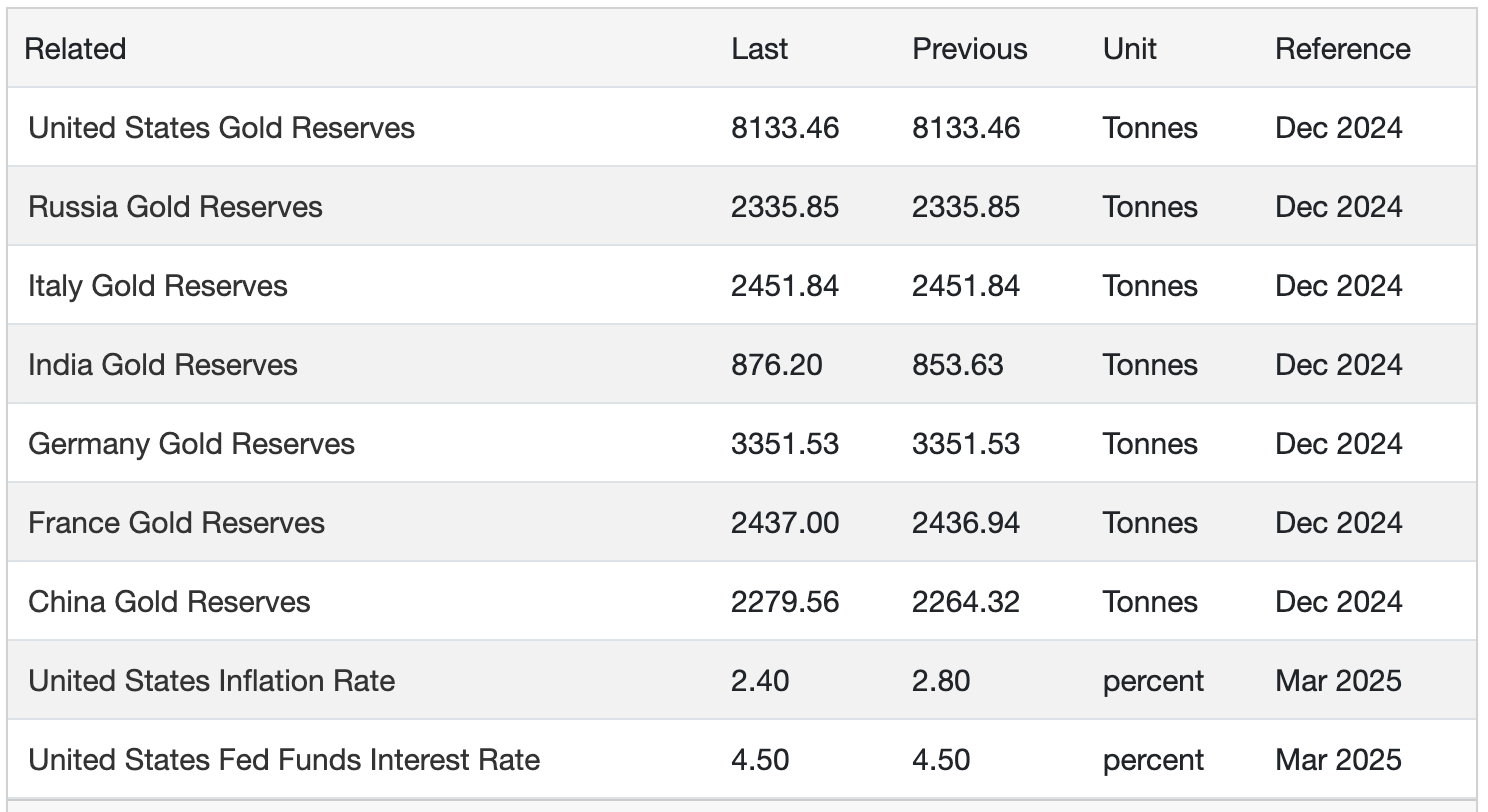Click the 8133.46 last value cell

click(x=784, y=128)
